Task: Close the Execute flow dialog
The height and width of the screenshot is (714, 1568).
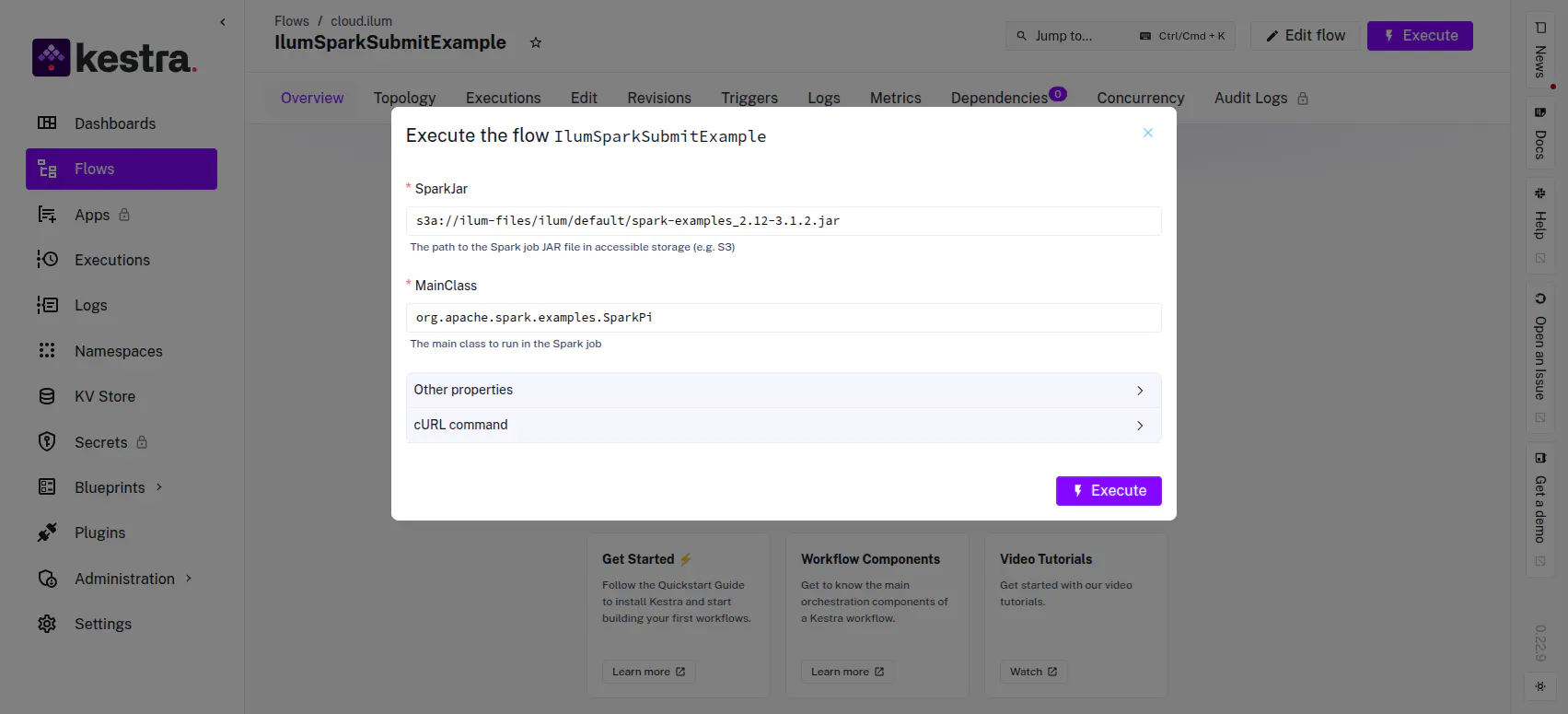Action: [1148, 133]
